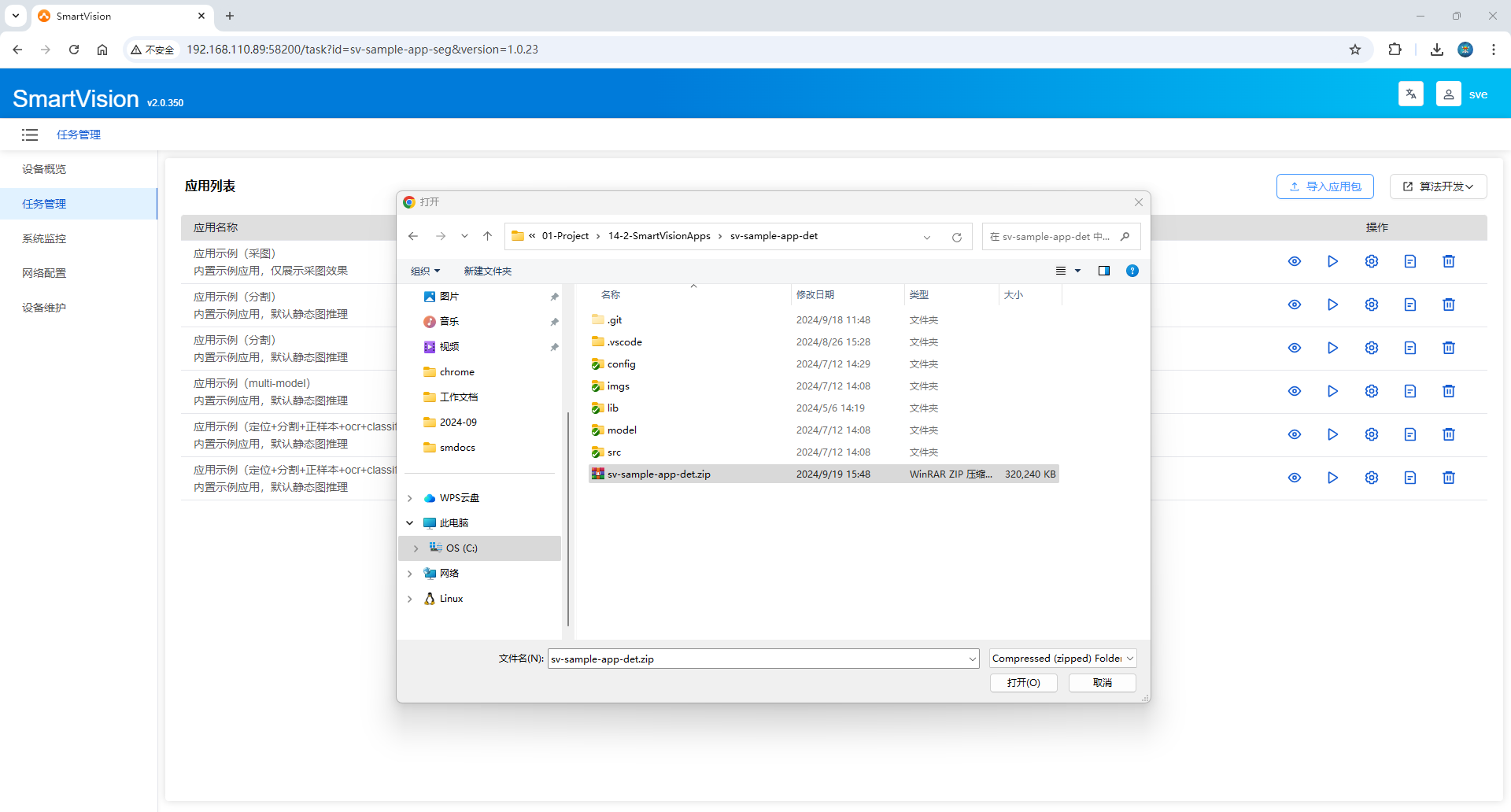Open the user account icon for sve

pyautogui.click(x=1449, y=94)
